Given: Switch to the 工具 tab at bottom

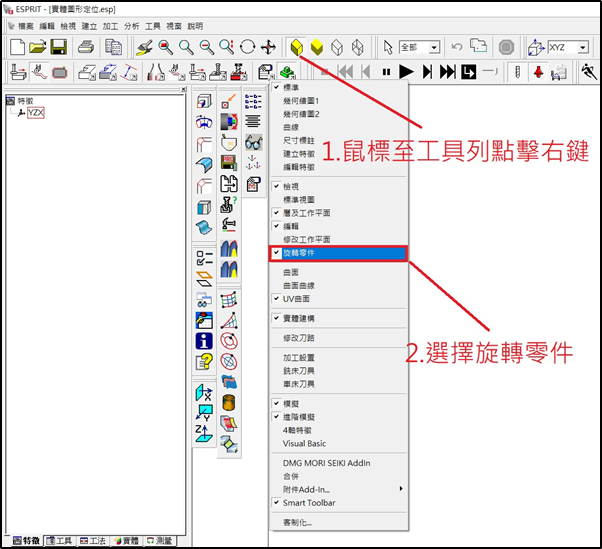Looking at the screenshot, I should (x=58, y=540).
